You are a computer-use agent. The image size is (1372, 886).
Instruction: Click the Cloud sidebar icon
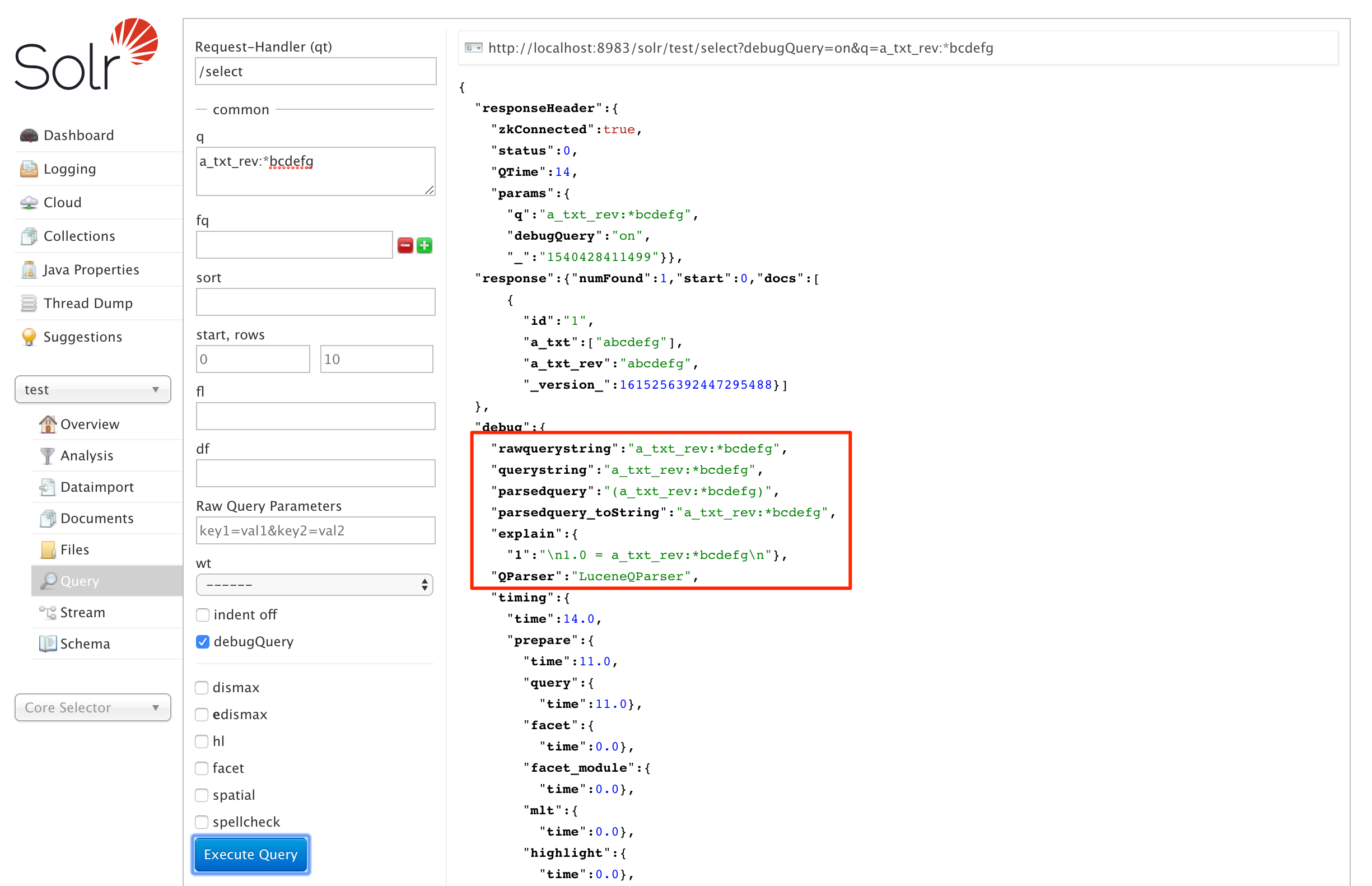pyautogui.click(x=29, y=203)
